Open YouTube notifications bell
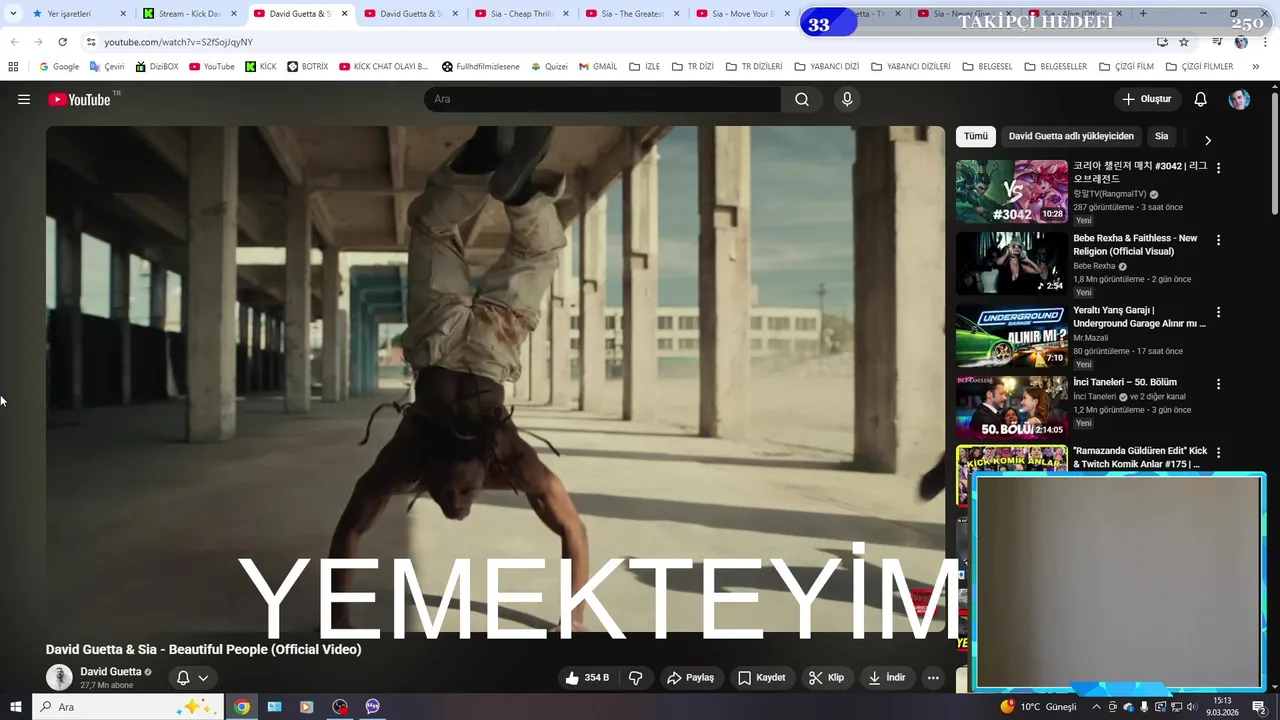1280x720 pixels. 1200,99
